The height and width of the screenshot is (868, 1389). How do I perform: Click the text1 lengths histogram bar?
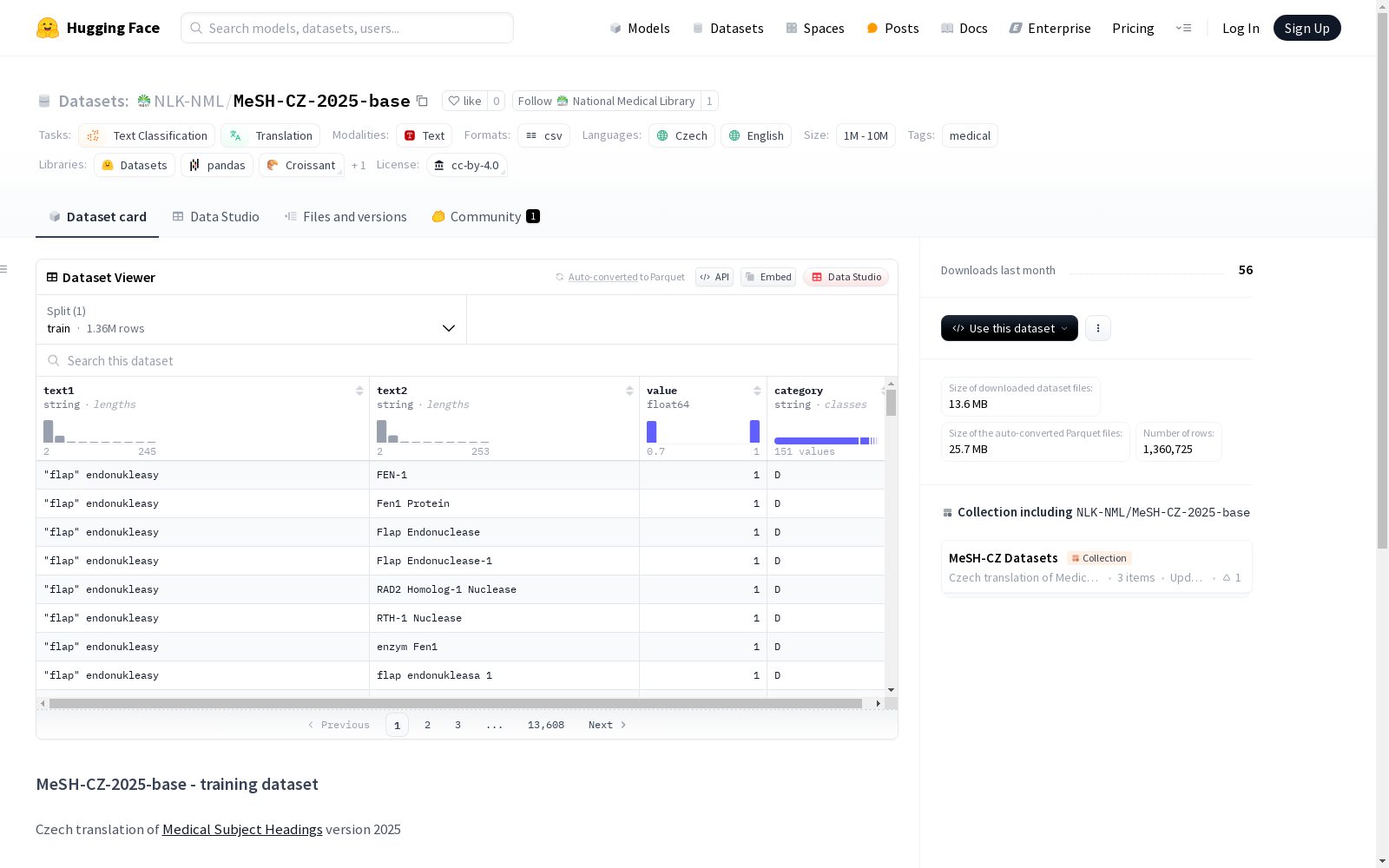click(49, 431)
